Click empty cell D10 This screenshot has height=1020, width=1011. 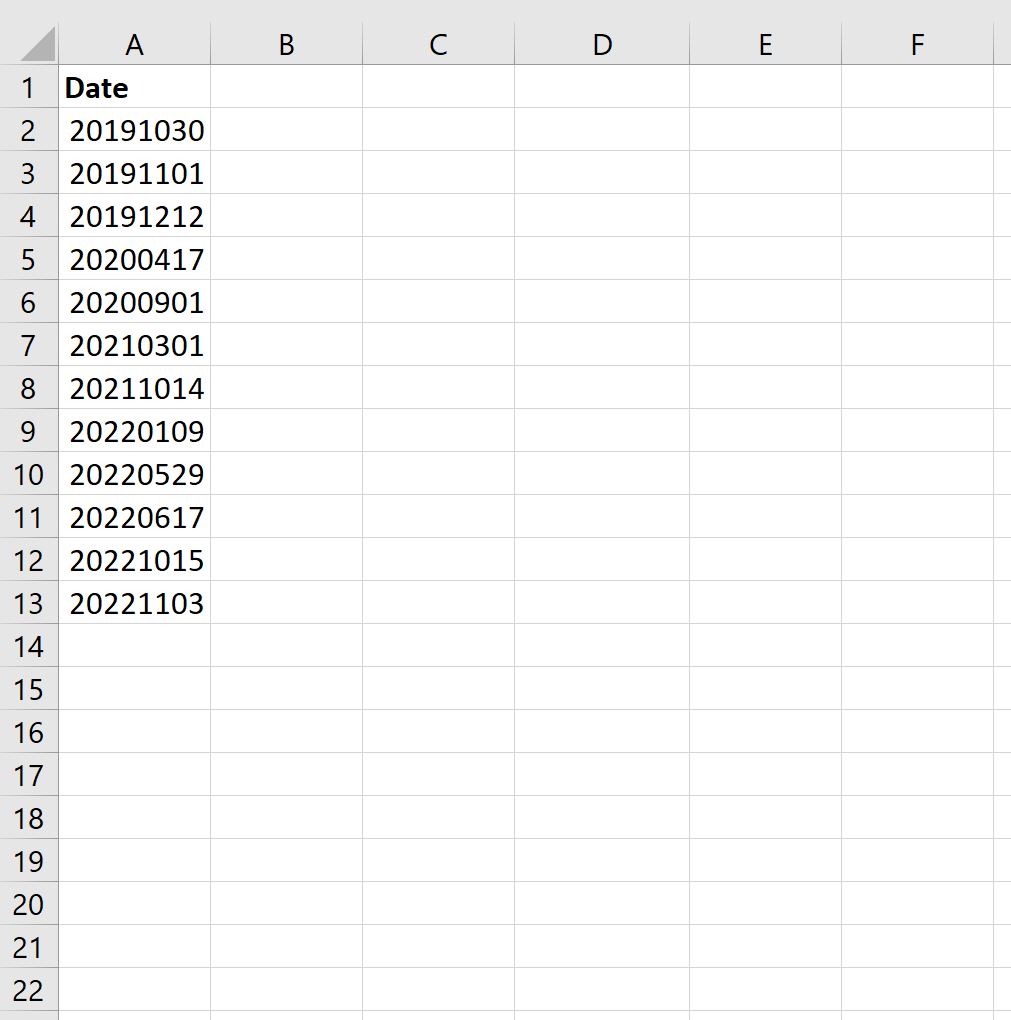[601, 474]
